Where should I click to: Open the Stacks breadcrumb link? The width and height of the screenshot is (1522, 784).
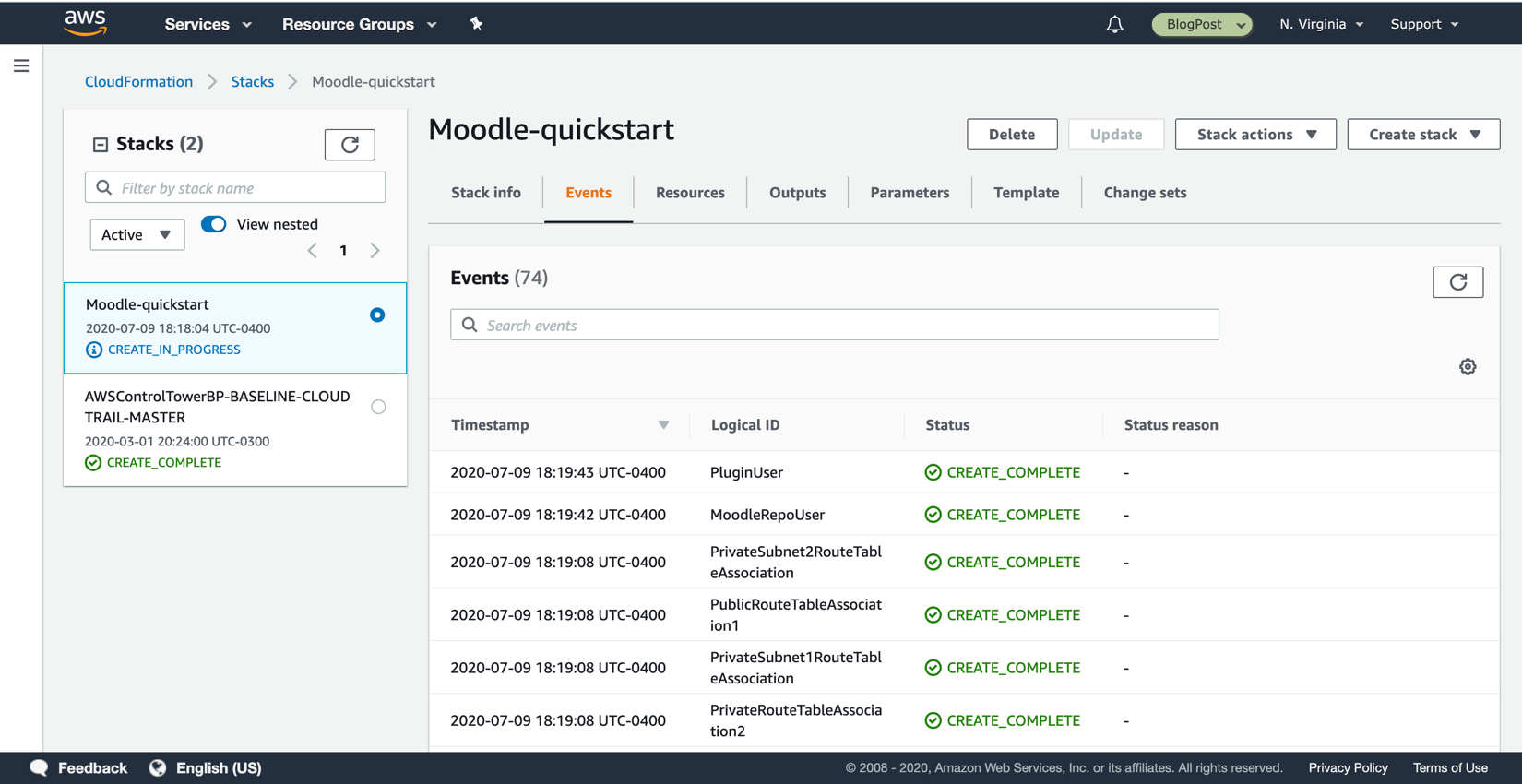coord(253,81)
